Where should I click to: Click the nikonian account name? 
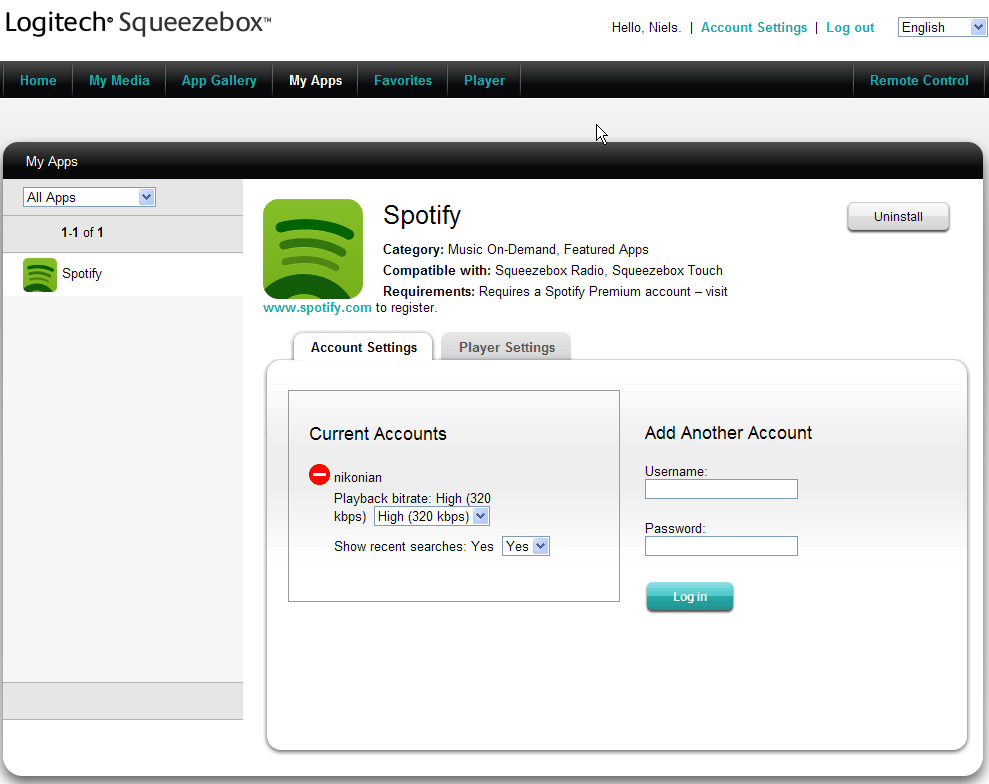(358, 477)
